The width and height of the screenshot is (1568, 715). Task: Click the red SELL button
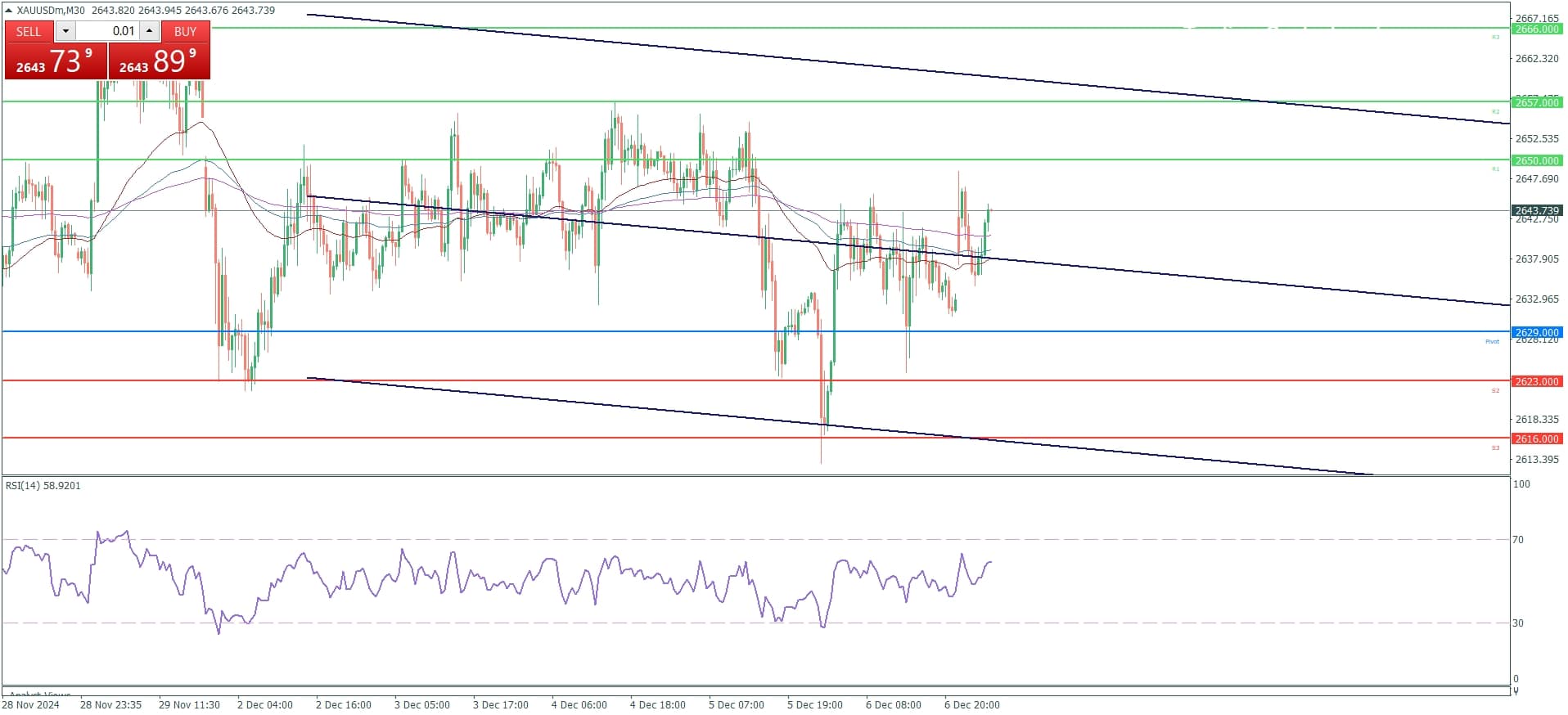[x=29, y=31]
